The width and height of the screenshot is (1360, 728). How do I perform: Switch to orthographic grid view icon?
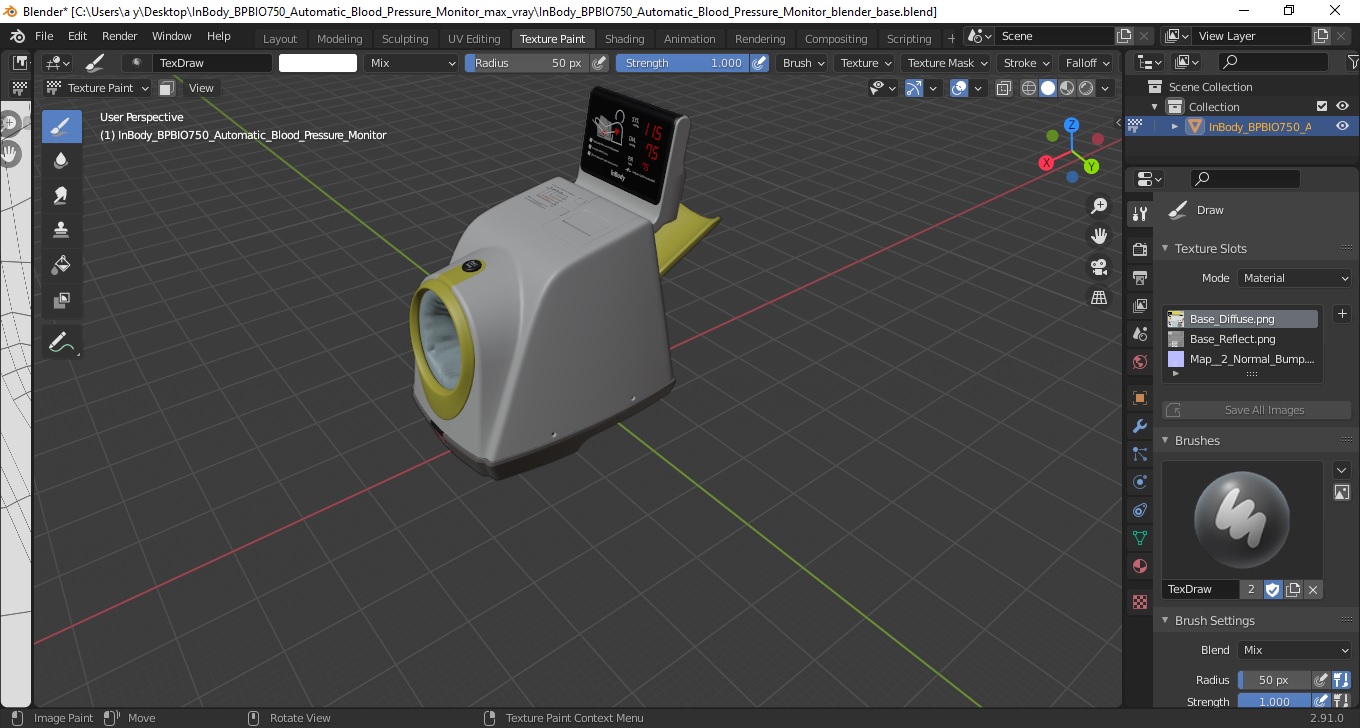1099,298
